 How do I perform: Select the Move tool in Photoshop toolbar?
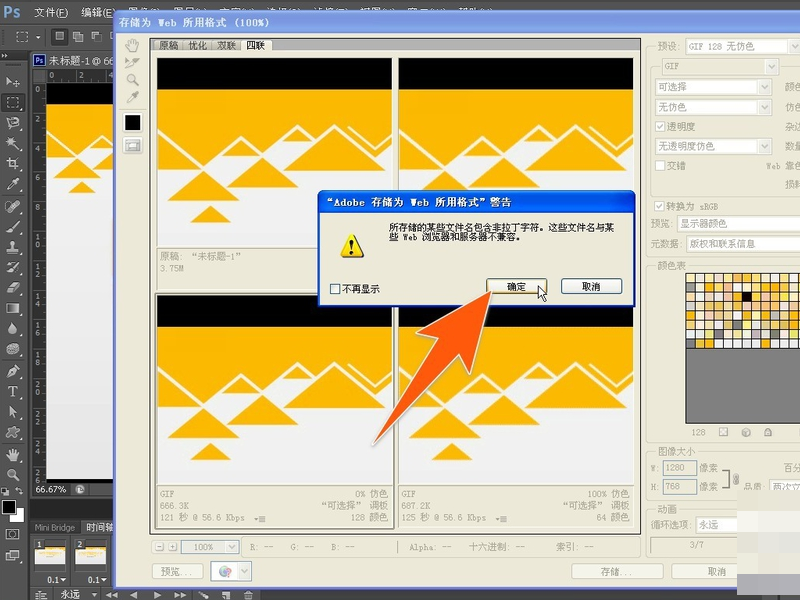coord(13,82)
